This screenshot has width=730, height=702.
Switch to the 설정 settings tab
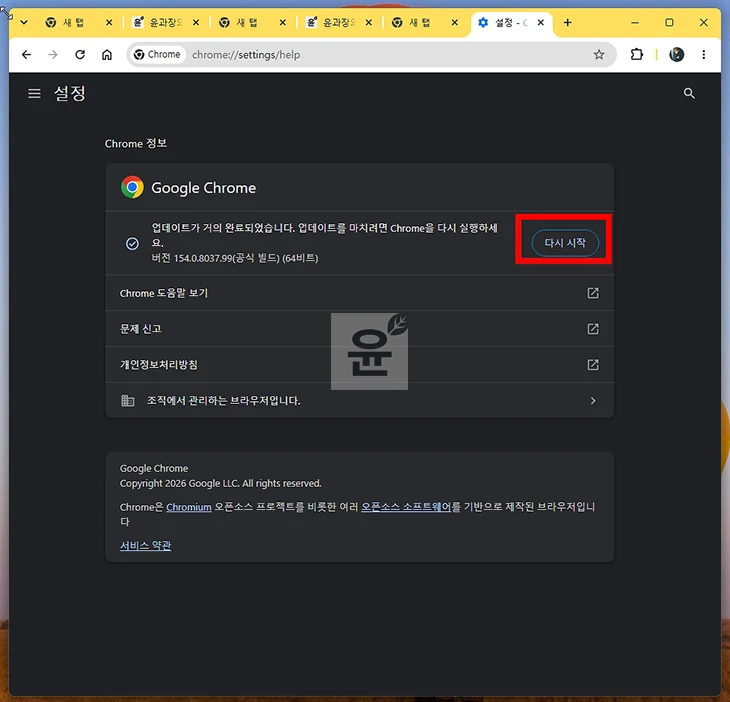click(511, 22)
